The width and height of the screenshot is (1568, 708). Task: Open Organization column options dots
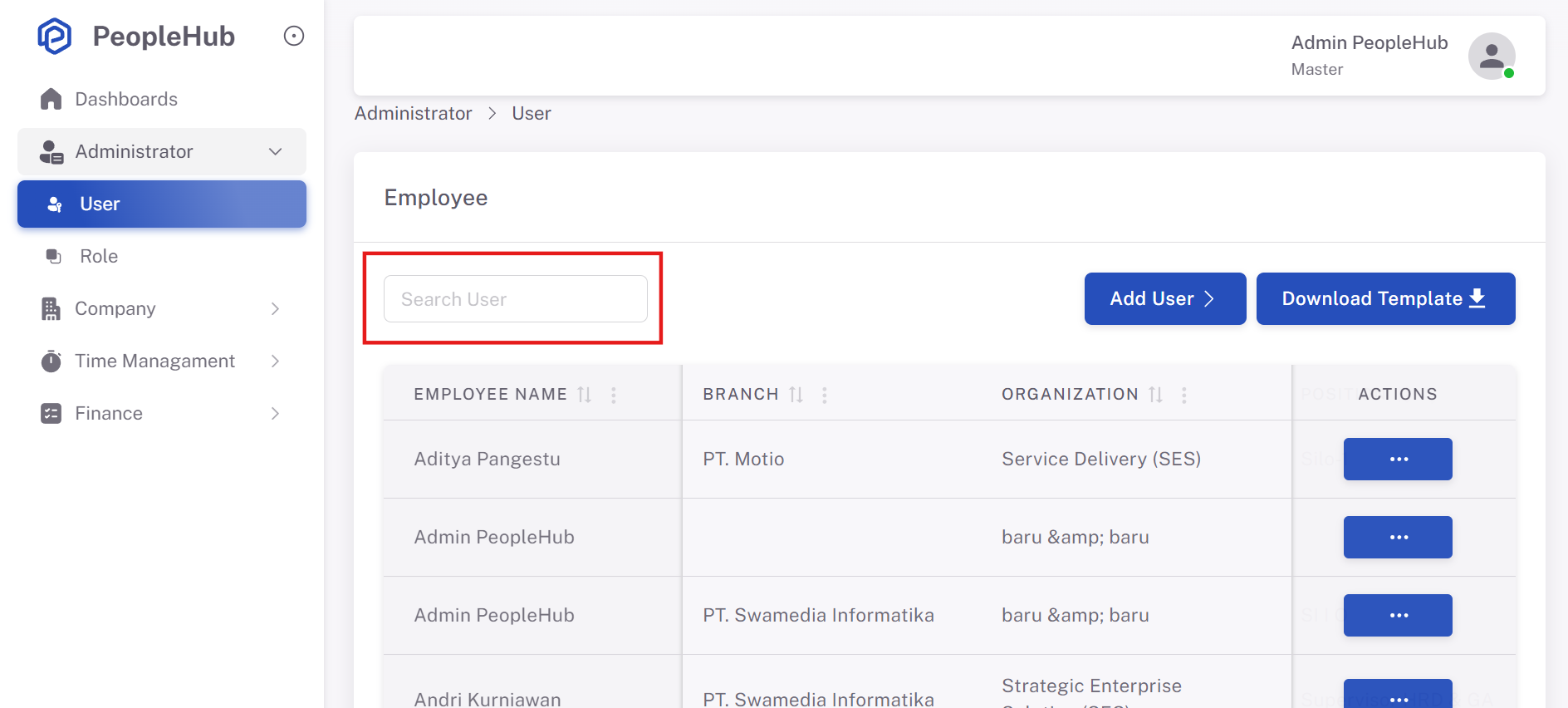point(1184,395)
